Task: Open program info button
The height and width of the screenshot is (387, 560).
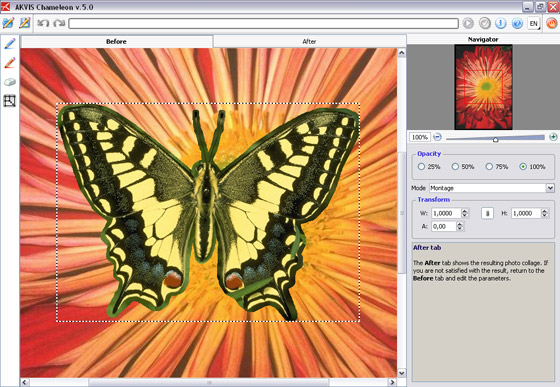Action: click(501, 24)
